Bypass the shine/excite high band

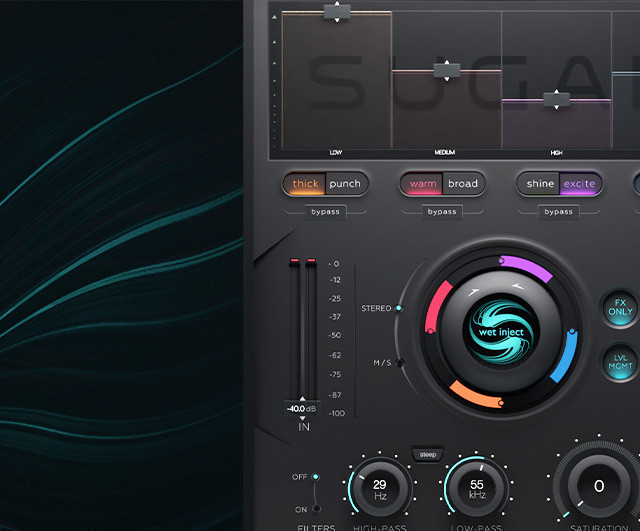(x=558, y=211)
